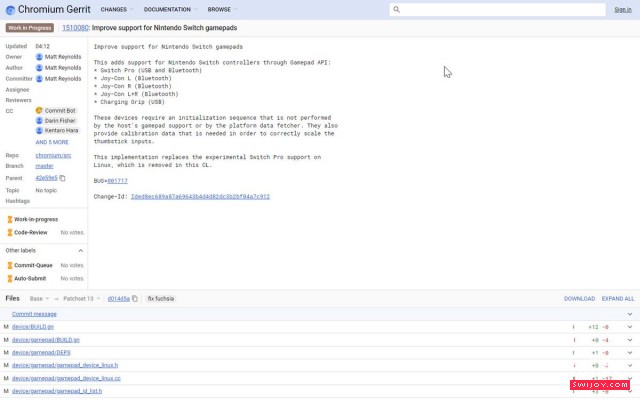640x400 pixels.
Task: Click the Work-in-progress hourglass icon
Action: click(x=10, y=220)
